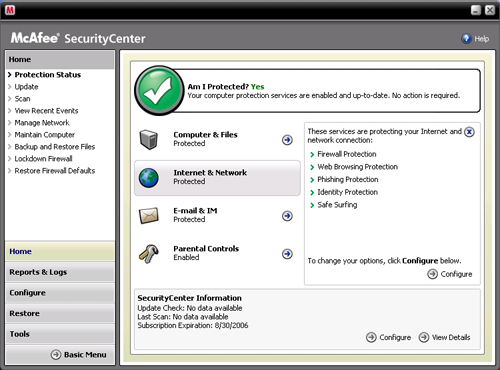Open the Restore menu in sidebar
The width and height of the screenshot is (500, 370).
60,313
